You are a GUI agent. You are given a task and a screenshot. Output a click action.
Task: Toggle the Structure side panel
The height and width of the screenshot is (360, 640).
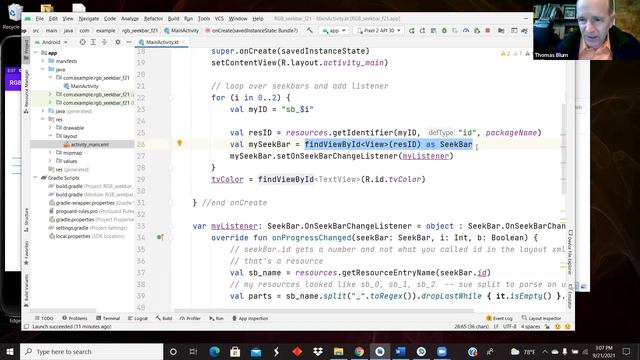[x=27, y=220]
